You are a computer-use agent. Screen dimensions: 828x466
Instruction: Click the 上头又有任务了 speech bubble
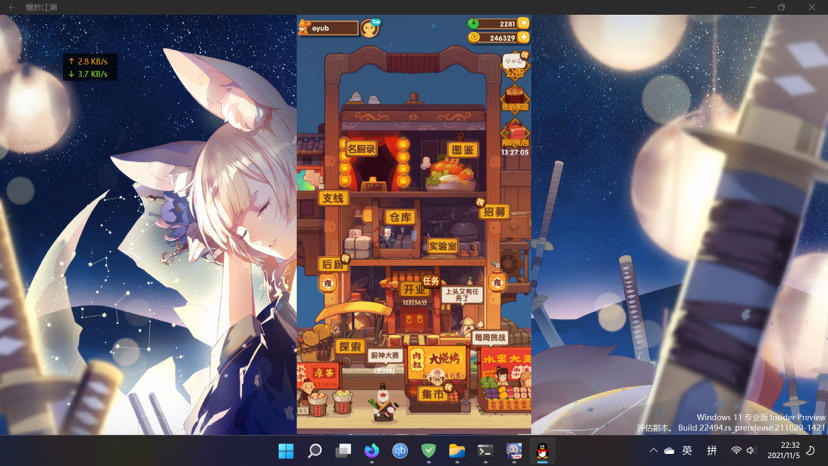pyautogui.click(x=462, y=295)
